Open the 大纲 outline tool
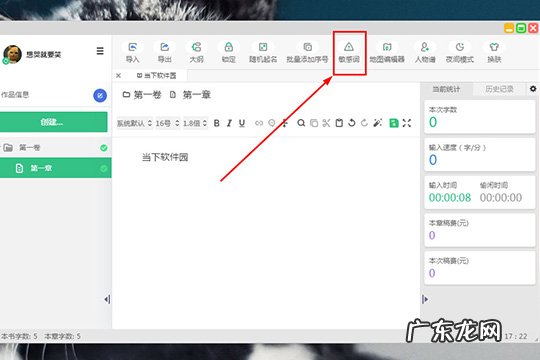540x360 pixels. coord(196,52)
